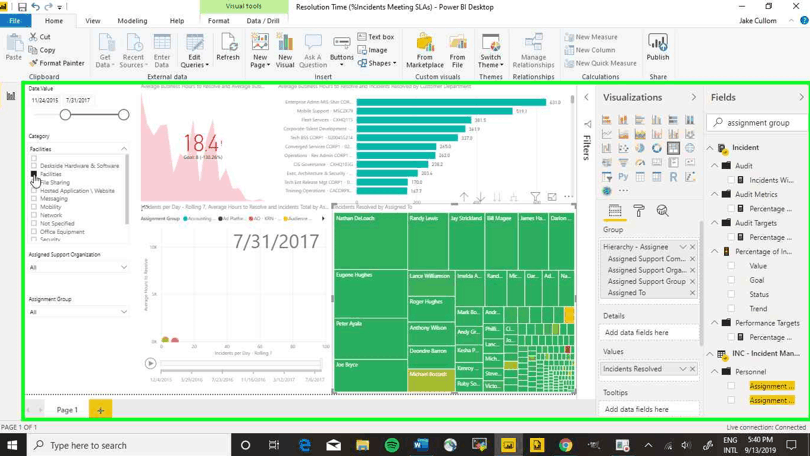Choose the Gauge visualization icon
Screen dimensions: 810x456
(x=640, y=163)
